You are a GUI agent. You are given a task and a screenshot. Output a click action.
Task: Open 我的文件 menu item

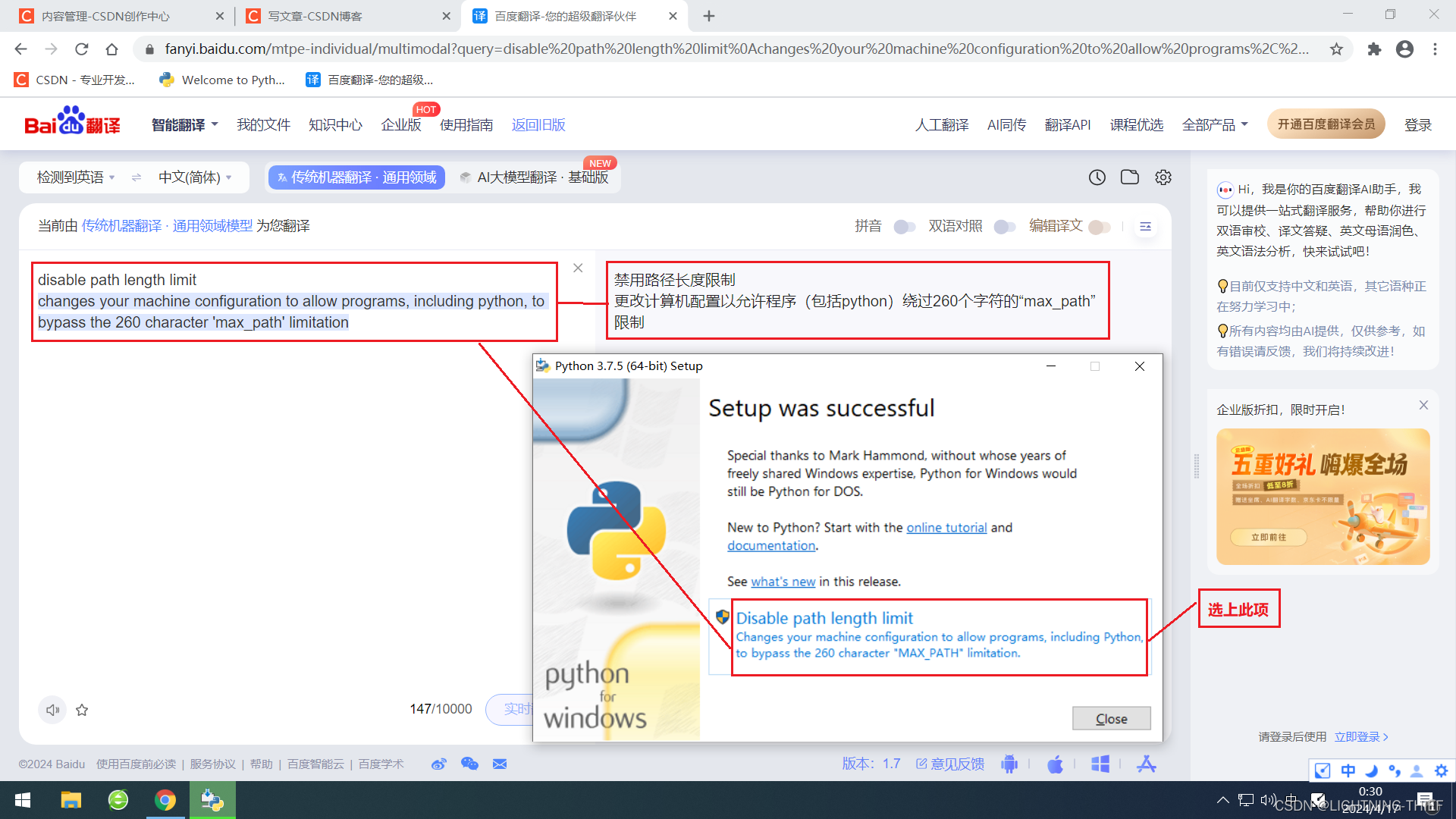coord(263,125)
